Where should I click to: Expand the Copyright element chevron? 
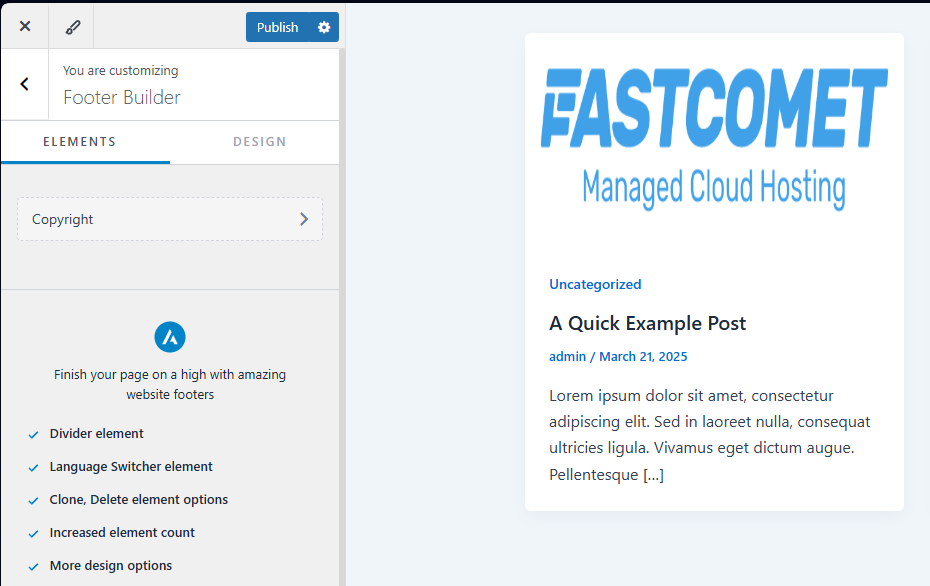click(304, 219)
